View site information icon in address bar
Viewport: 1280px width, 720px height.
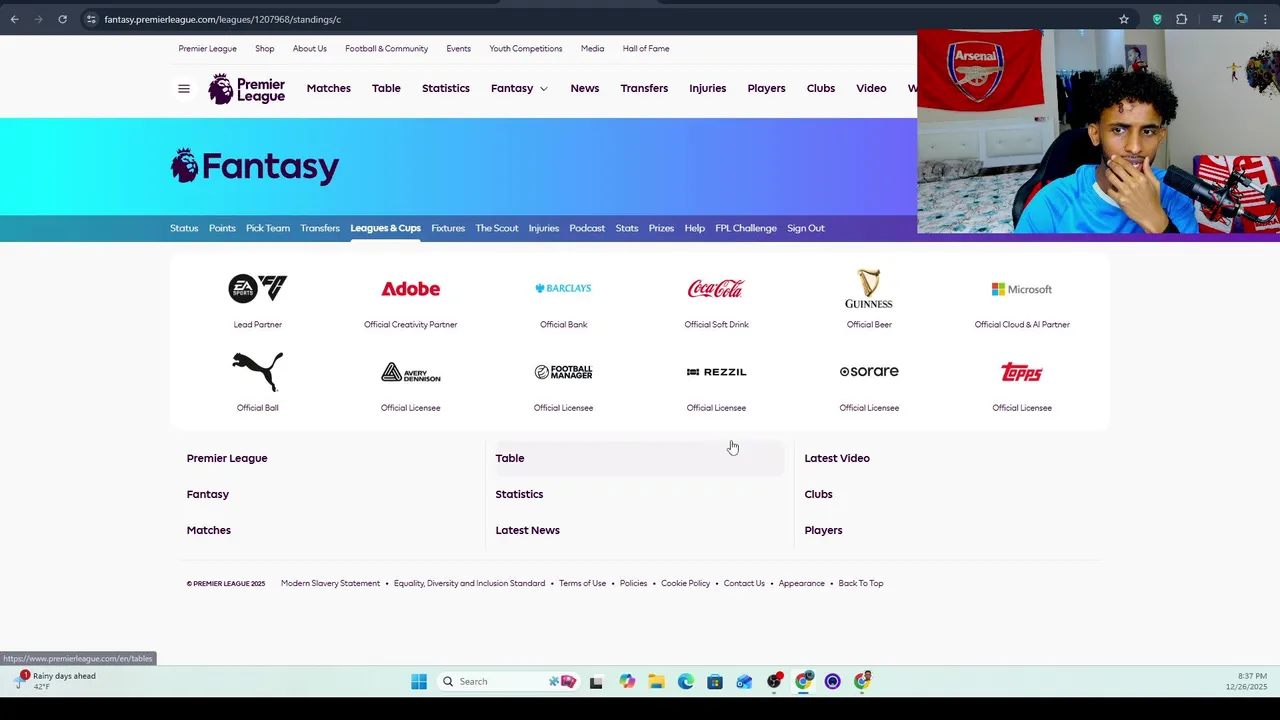click(x=91, y=19)
